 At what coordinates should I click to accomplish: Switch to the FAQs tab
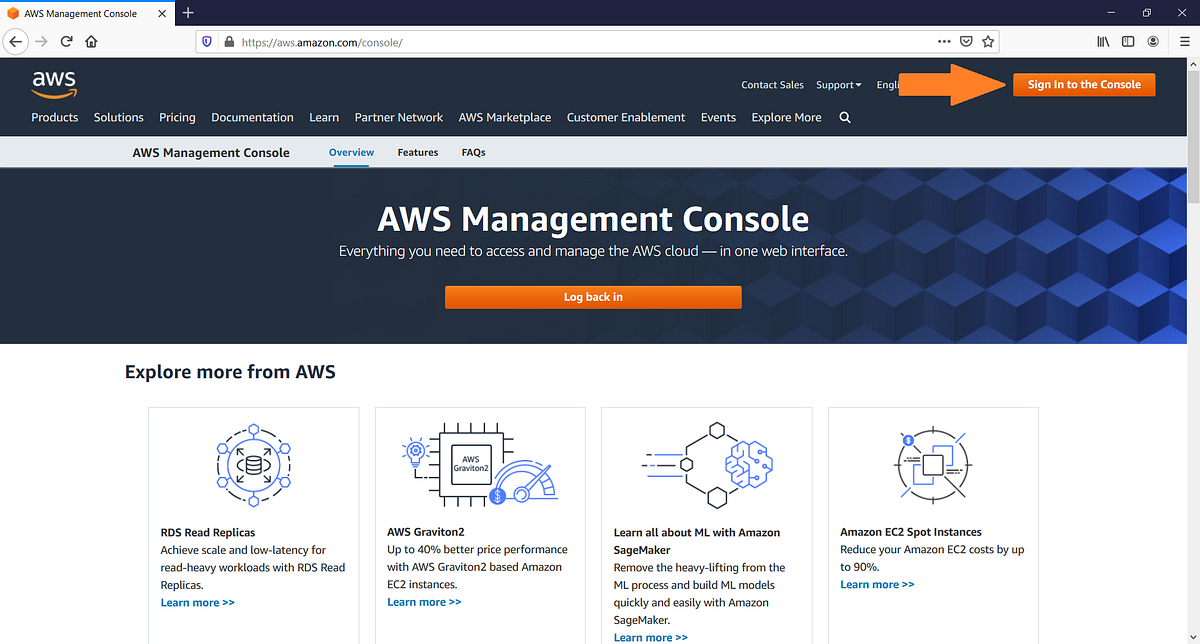click(x=473, y=153)
